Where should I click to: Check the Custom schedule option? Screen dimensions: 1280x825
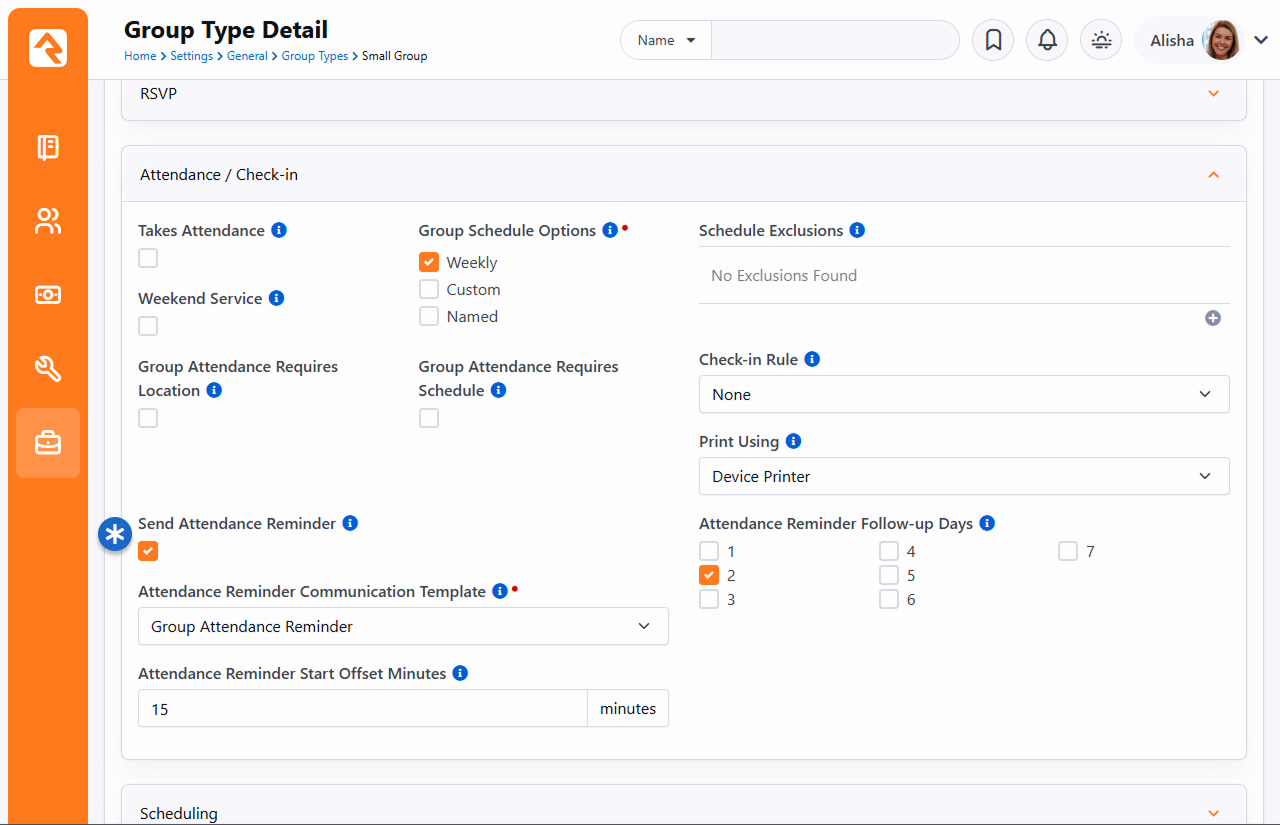click(429, 290)
